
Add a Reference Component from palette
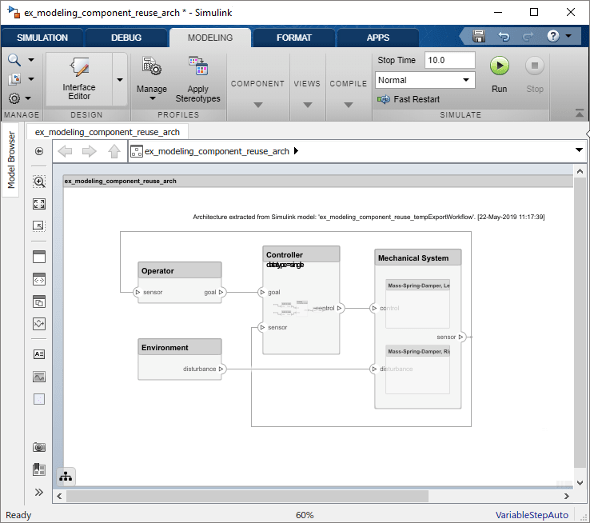[x=39, y=280]
